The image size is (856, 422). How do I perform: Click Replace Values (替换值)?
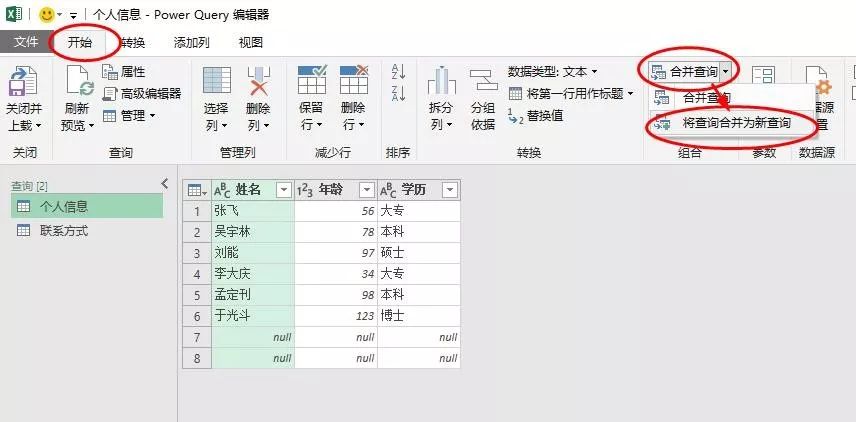(536, 116)
